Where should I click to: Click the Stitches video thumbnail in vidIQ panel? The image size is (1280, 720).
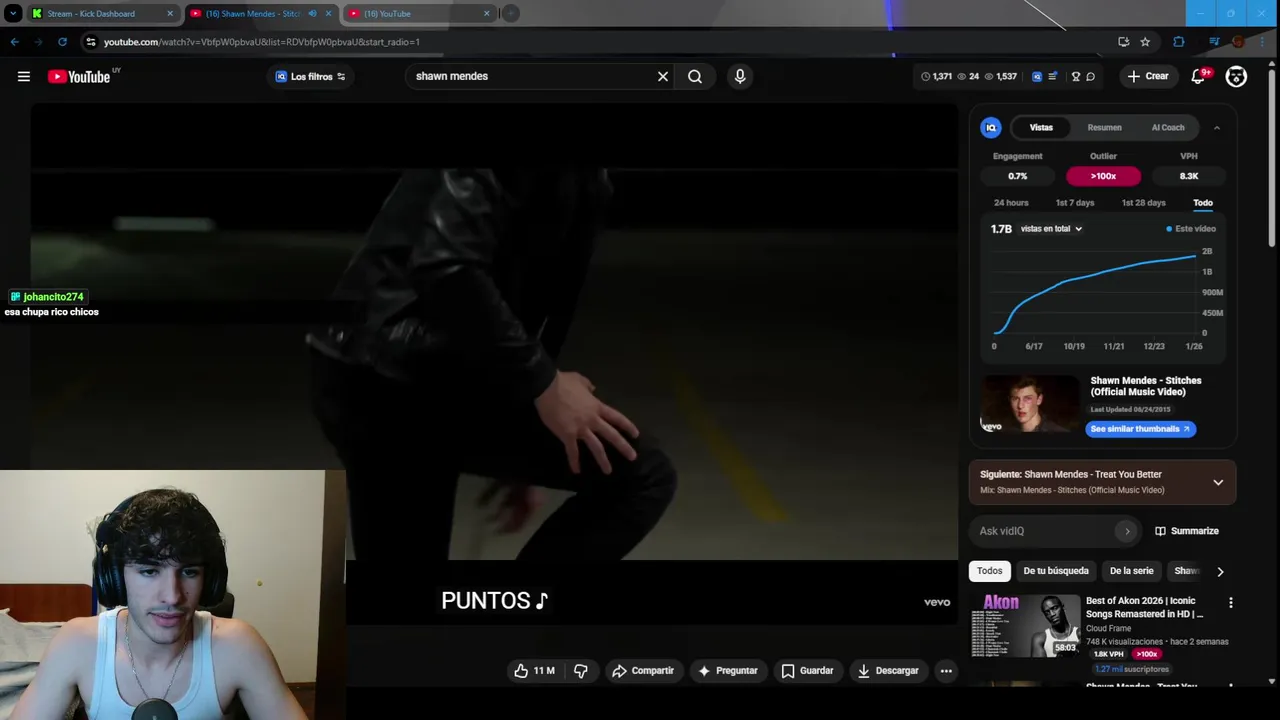1030,404
